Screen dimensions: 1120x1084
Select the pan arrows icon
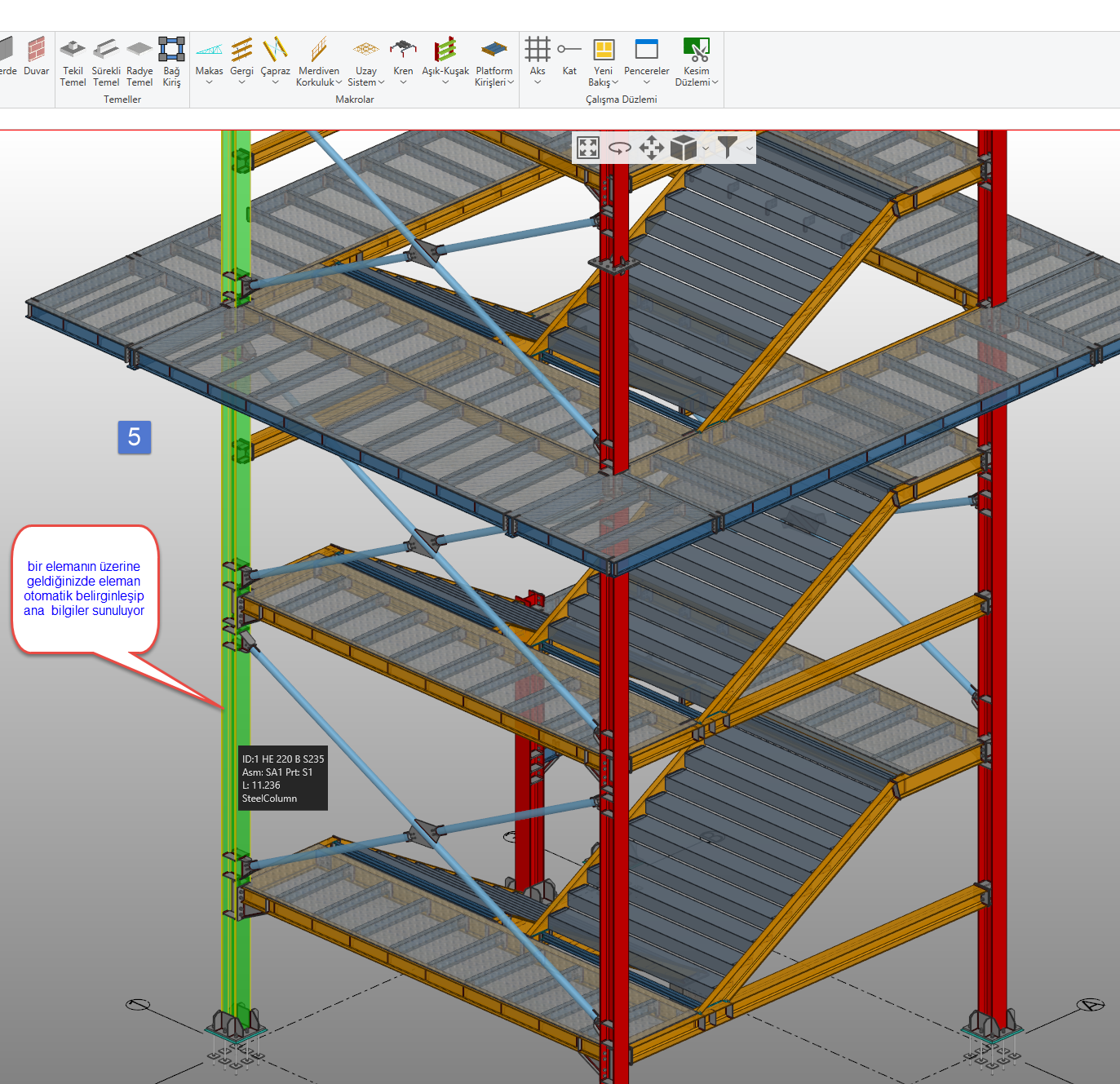tap(651, 148)
